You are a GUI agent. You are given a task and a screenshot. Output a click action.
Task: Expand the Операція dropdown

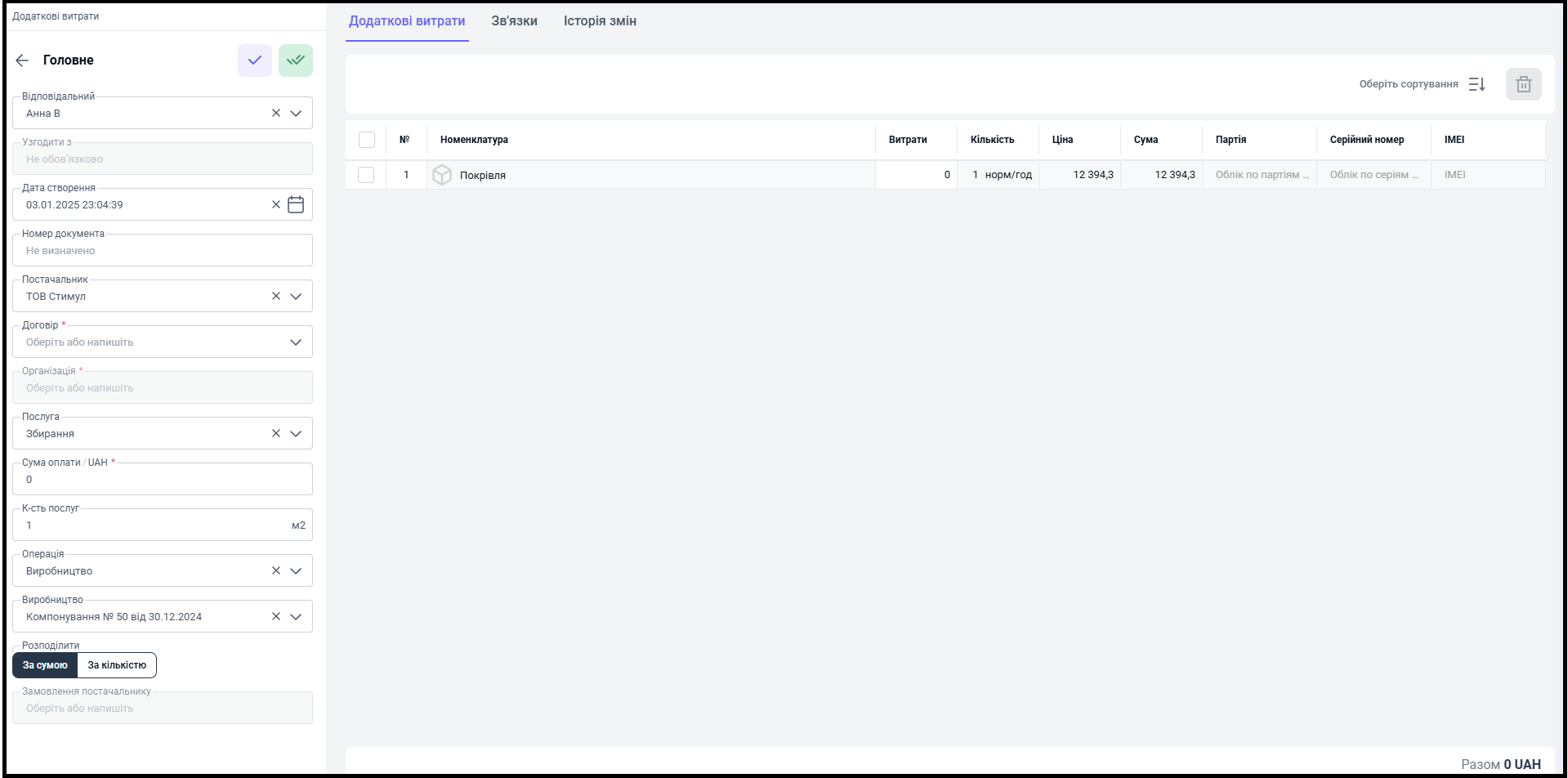296,571
